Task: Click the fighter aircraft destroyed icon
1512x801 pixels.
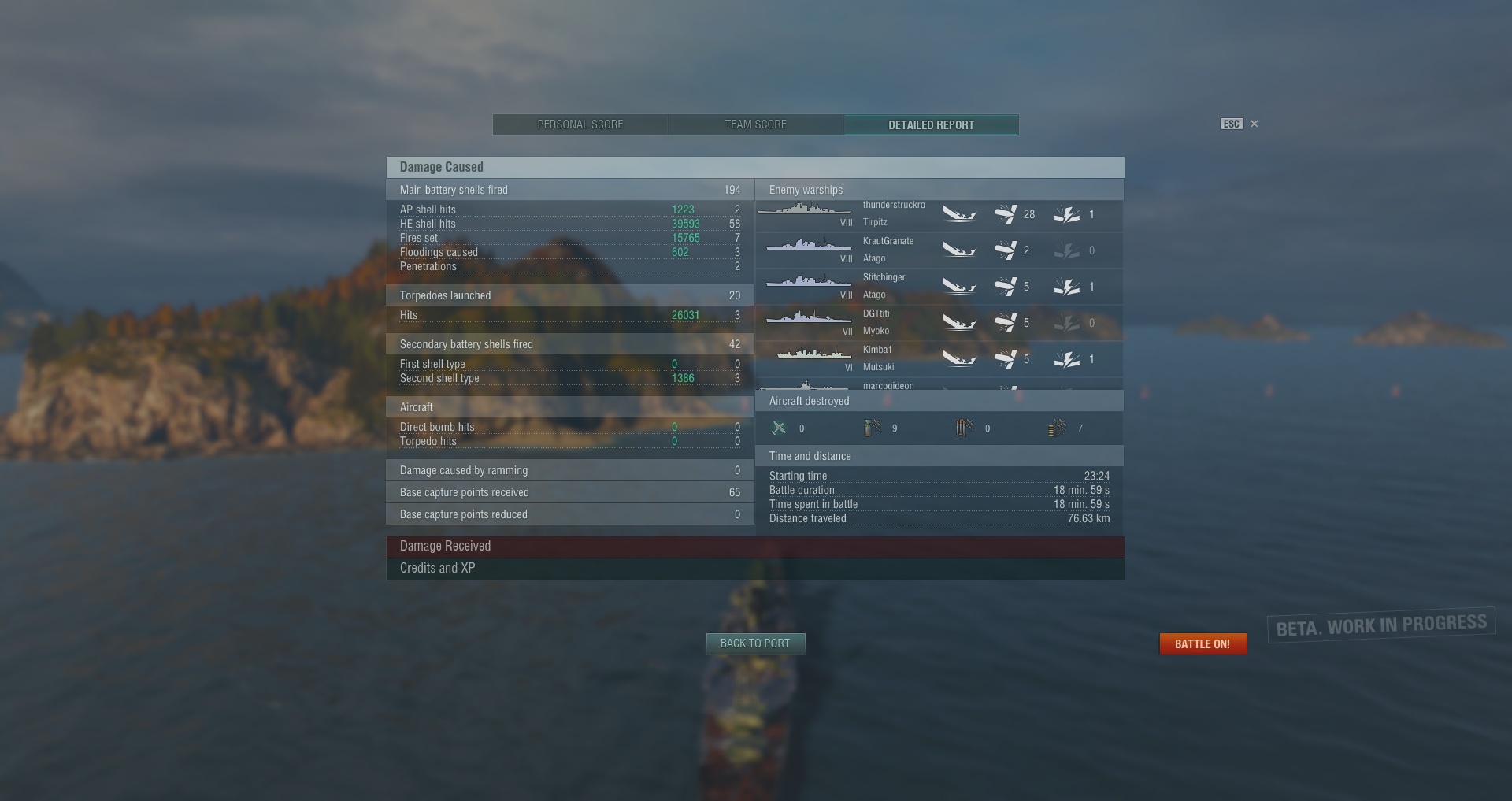Action: (779, 428)
